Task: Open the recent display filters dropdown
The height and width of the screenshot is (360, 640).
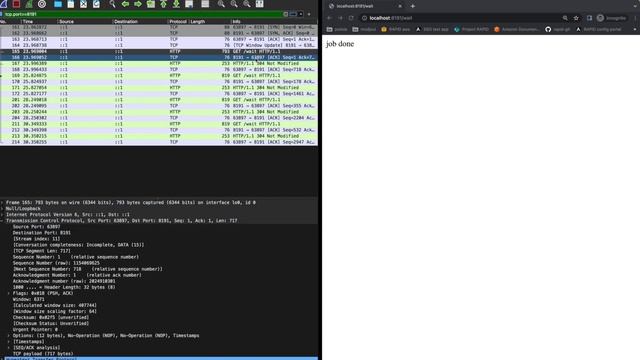Action: [x=301, y=14]
